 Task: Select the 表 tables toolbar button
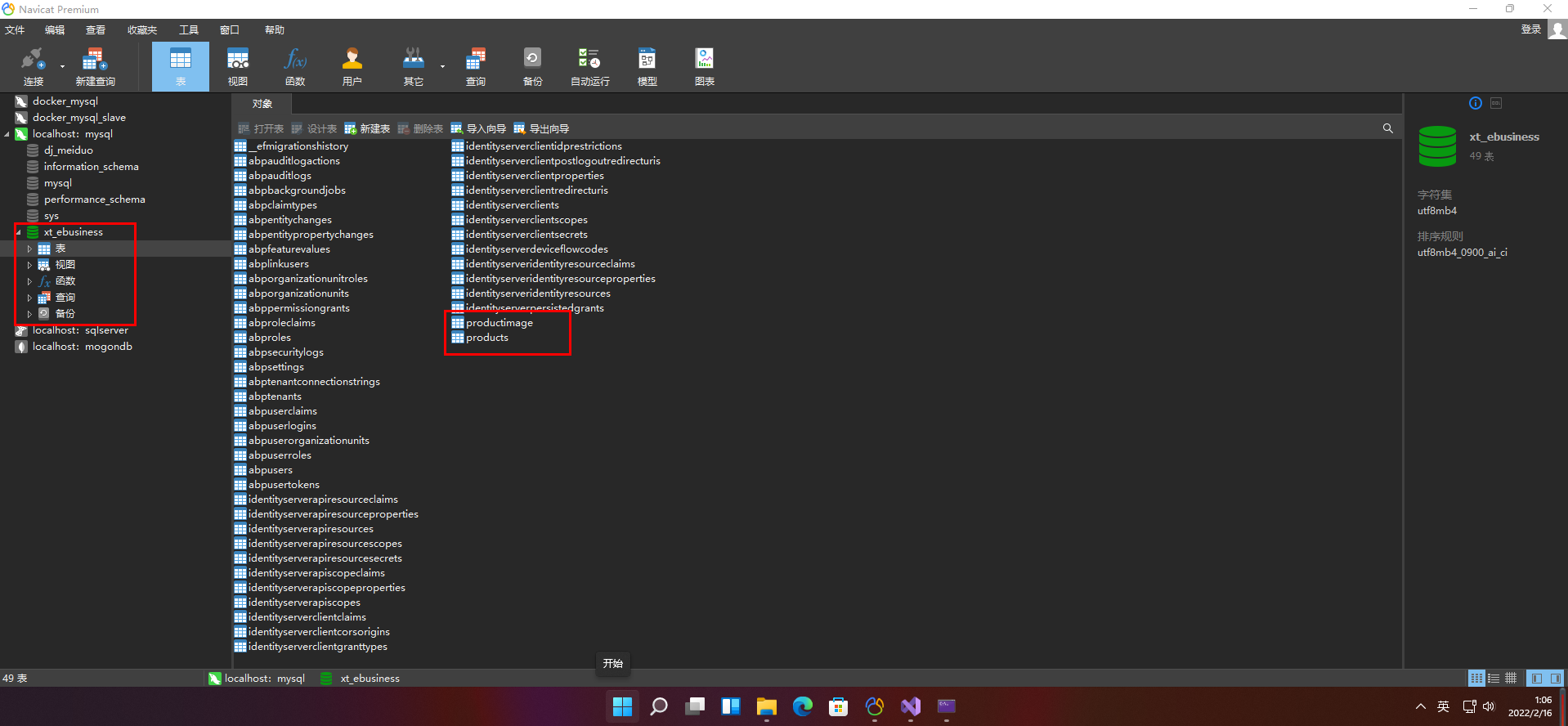click(181, 65)
